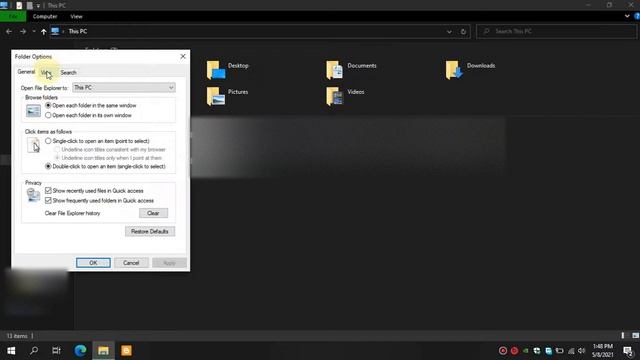
Task: Open the Desktop folder icon
Action: coord(216,70)
